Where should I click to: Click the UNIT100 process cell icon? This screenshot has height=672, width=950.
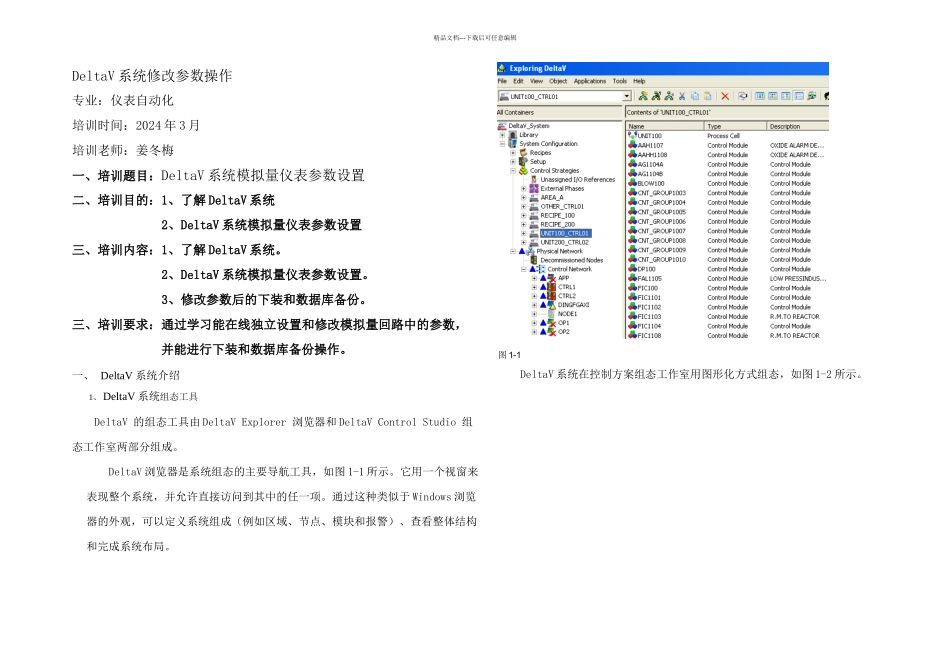click(x=633, y=136)
